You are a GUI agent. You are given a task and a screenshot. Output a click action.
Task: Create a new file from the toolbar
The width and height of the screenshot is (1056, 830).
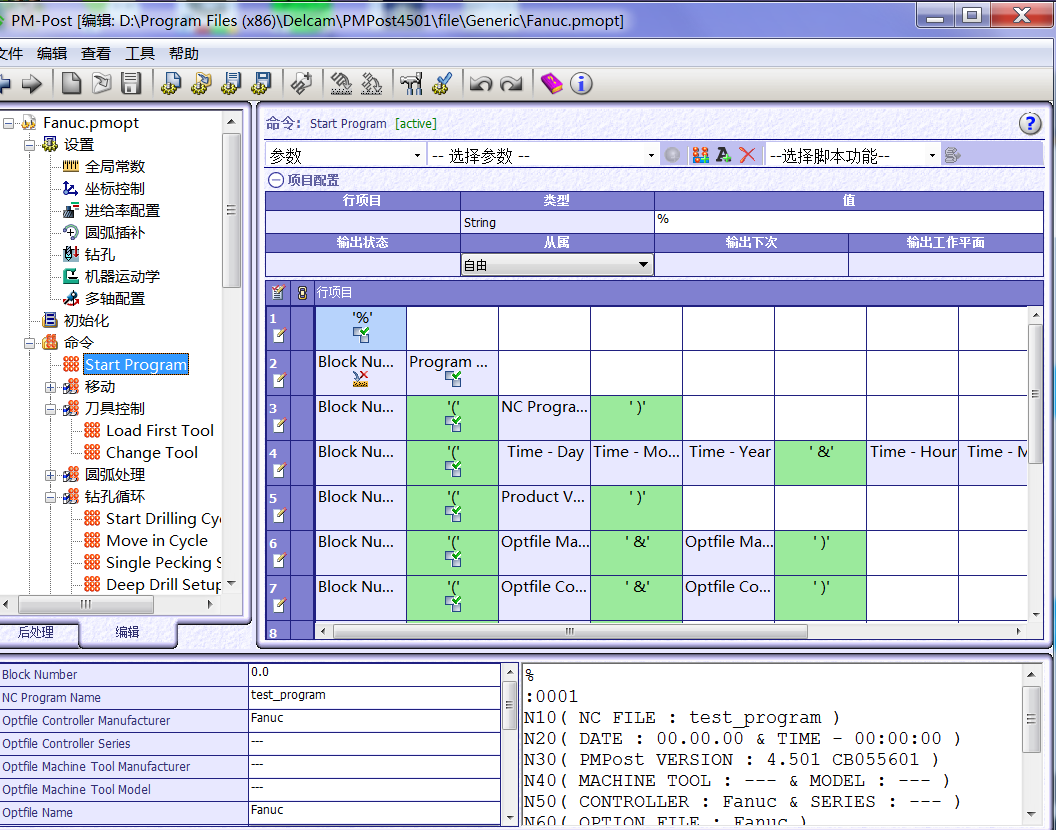click(71, 84)
